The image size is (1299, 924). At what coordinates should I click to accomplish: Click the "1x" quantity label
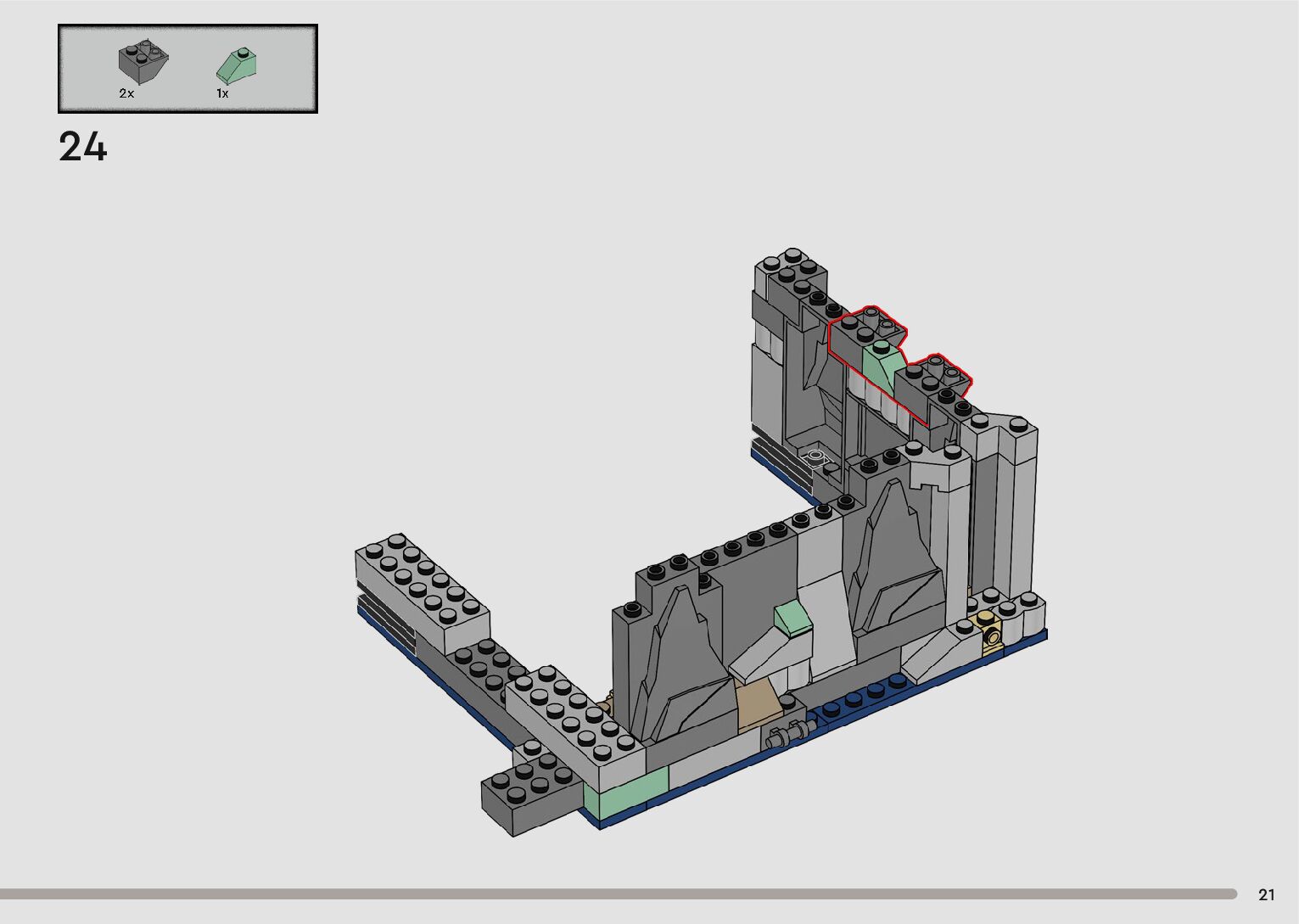[x=222, y=94]
